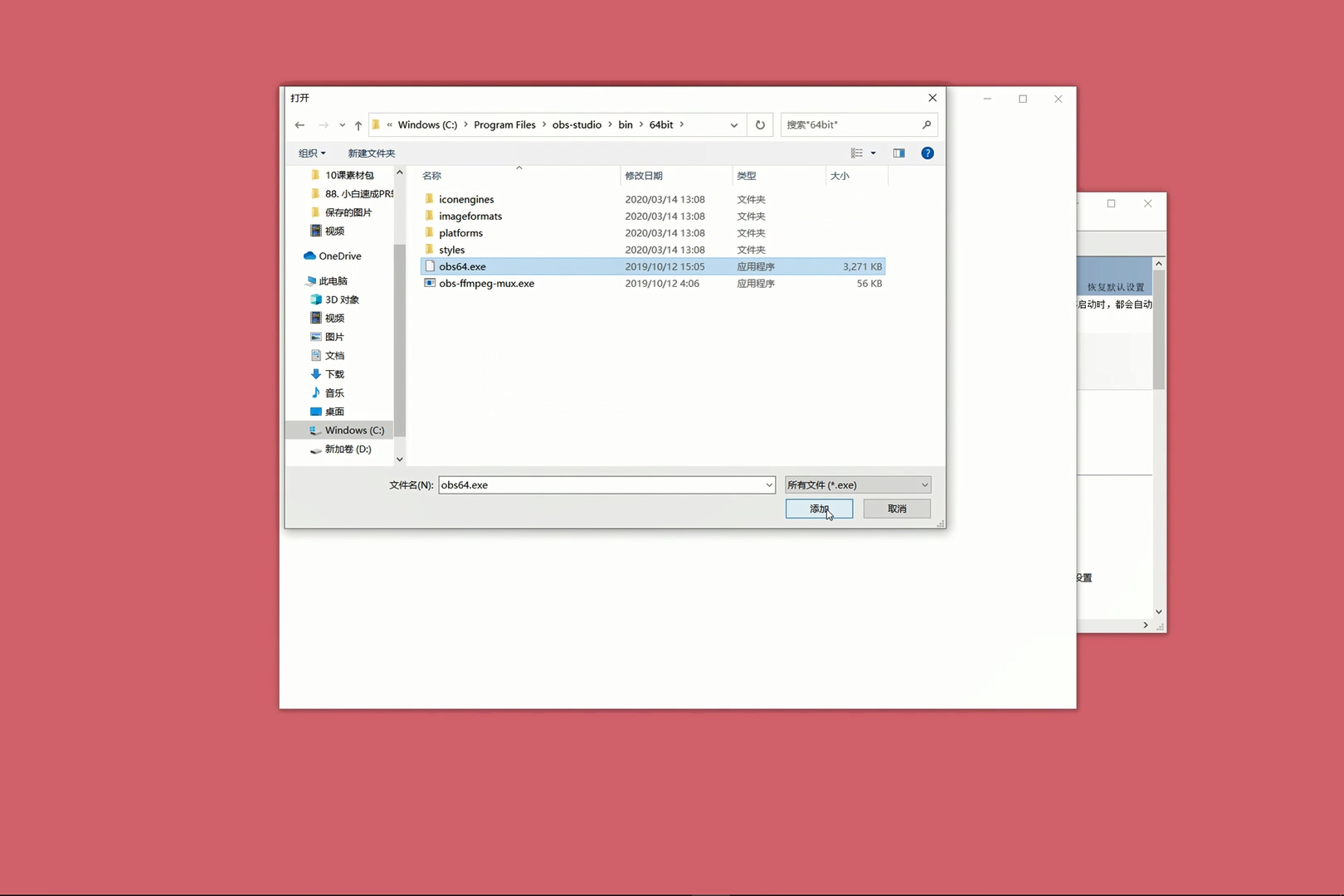Select obs-studio in breadcrumb path
Screen dimensions: 1344x896
click(577, 125)
